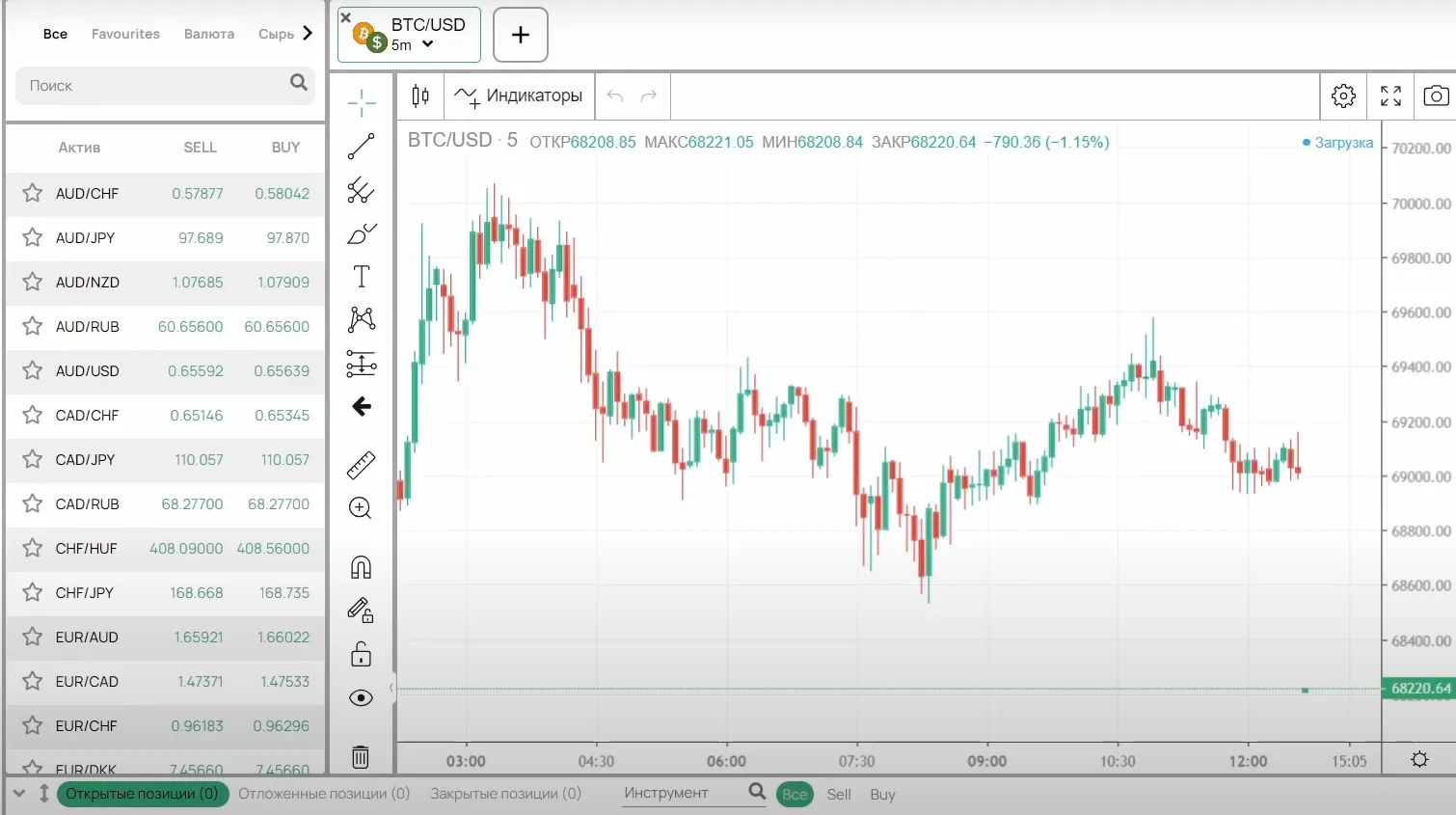The image size is (1456, 815).
Task: Select the text annotation tool
Action: click(361, 277)
